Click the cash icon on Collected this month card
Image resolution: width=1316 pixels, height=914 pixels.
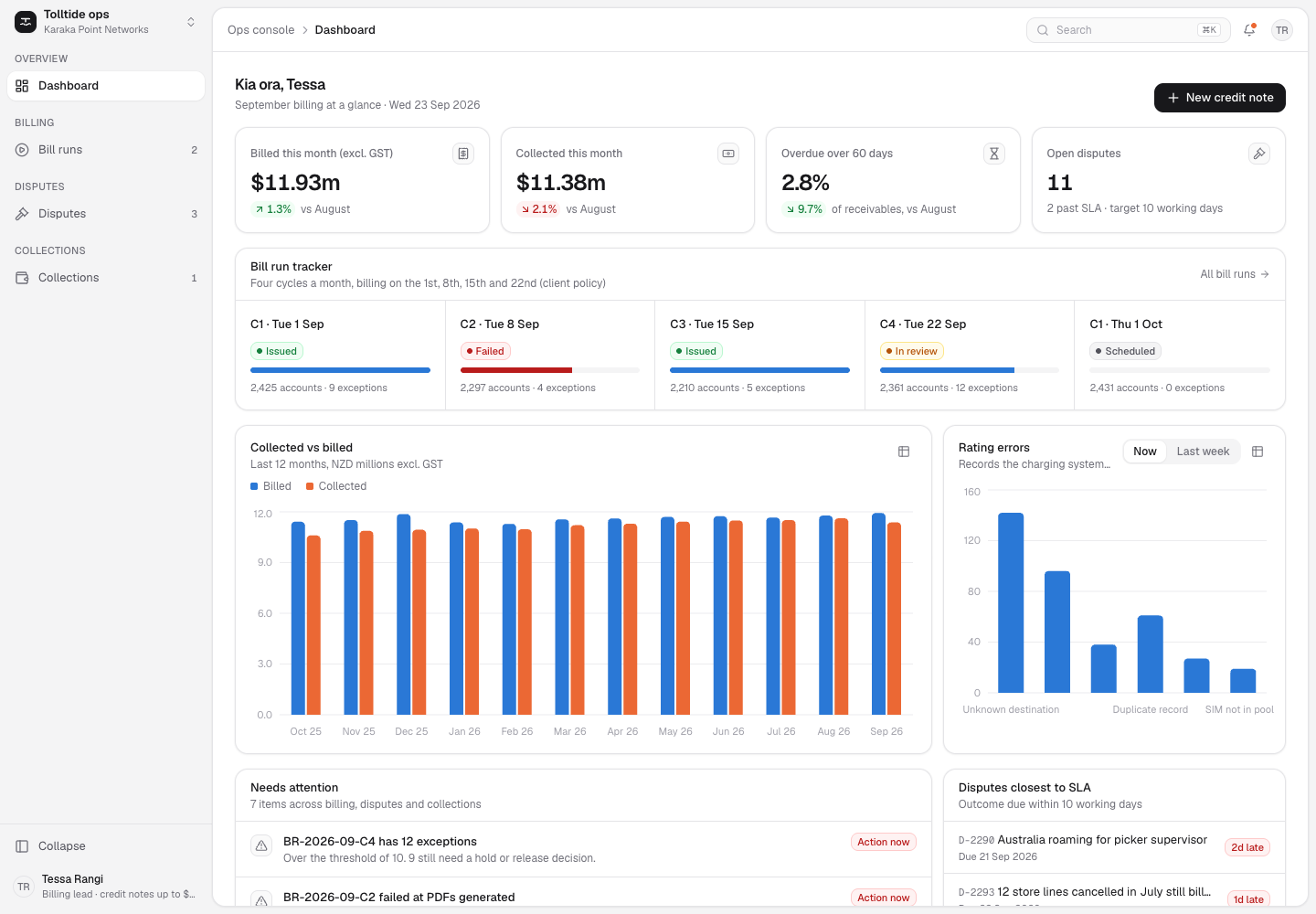(728, 154)
